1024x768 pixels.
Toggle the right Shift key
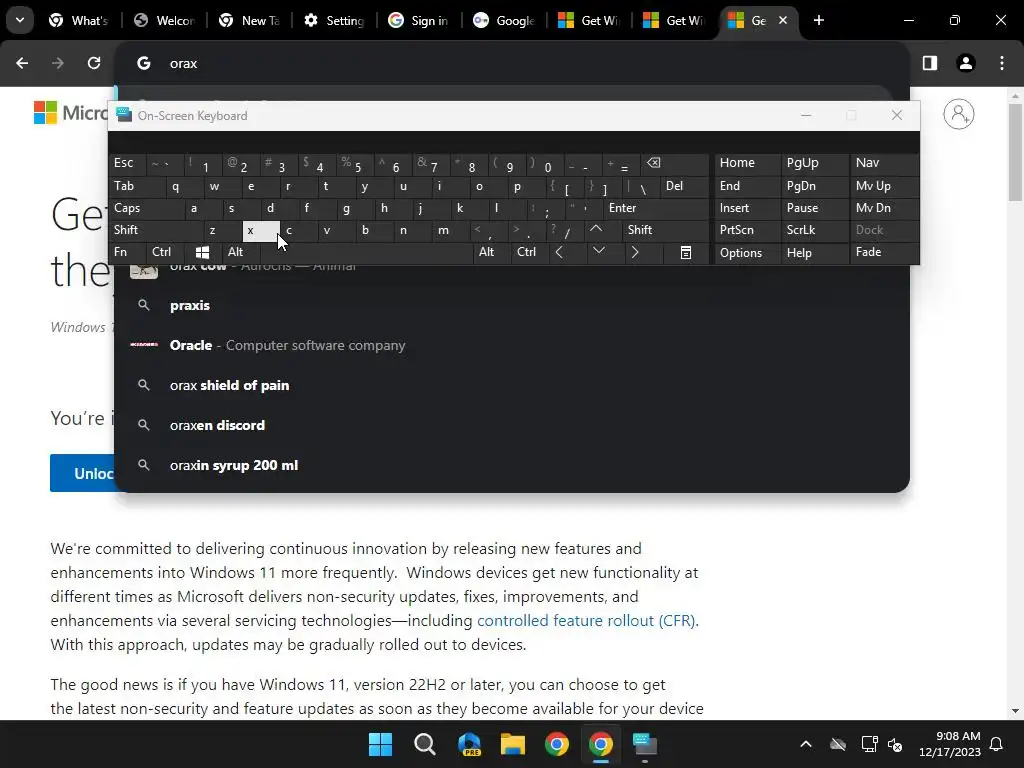point(666,230)
